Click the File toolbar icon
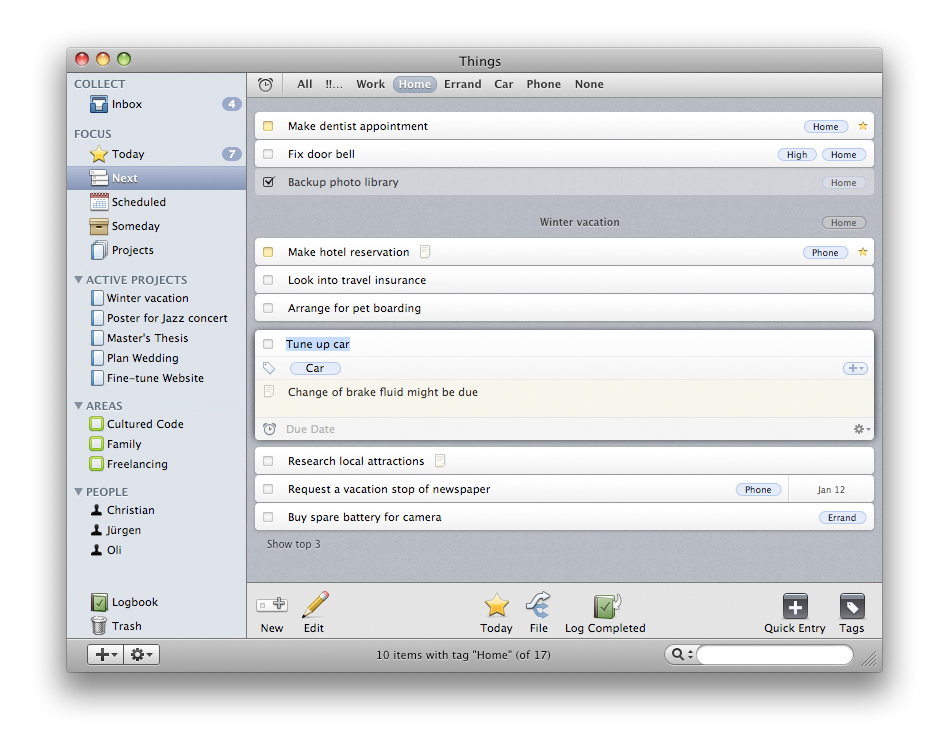This screenshot has width=950, height=750. (x=538, y=605)
